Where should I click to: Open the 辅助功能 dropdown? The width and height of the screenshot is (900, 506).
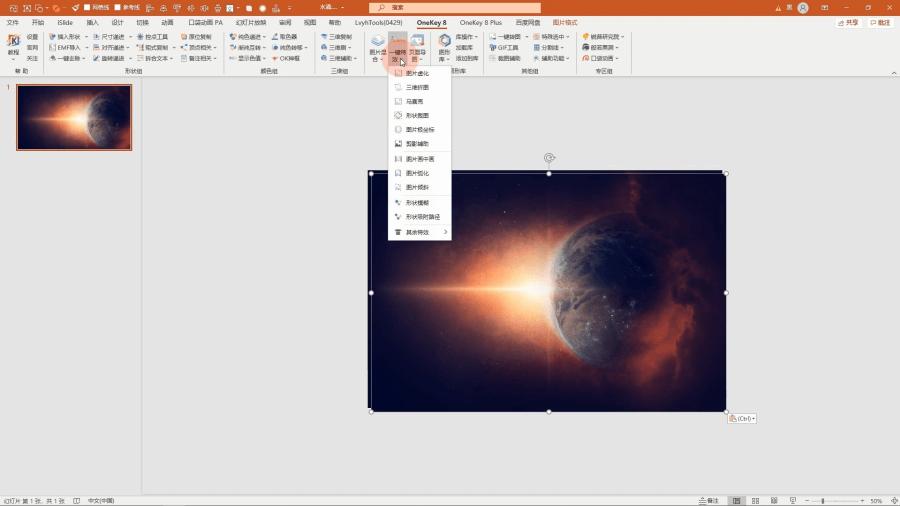coord(552,59)
